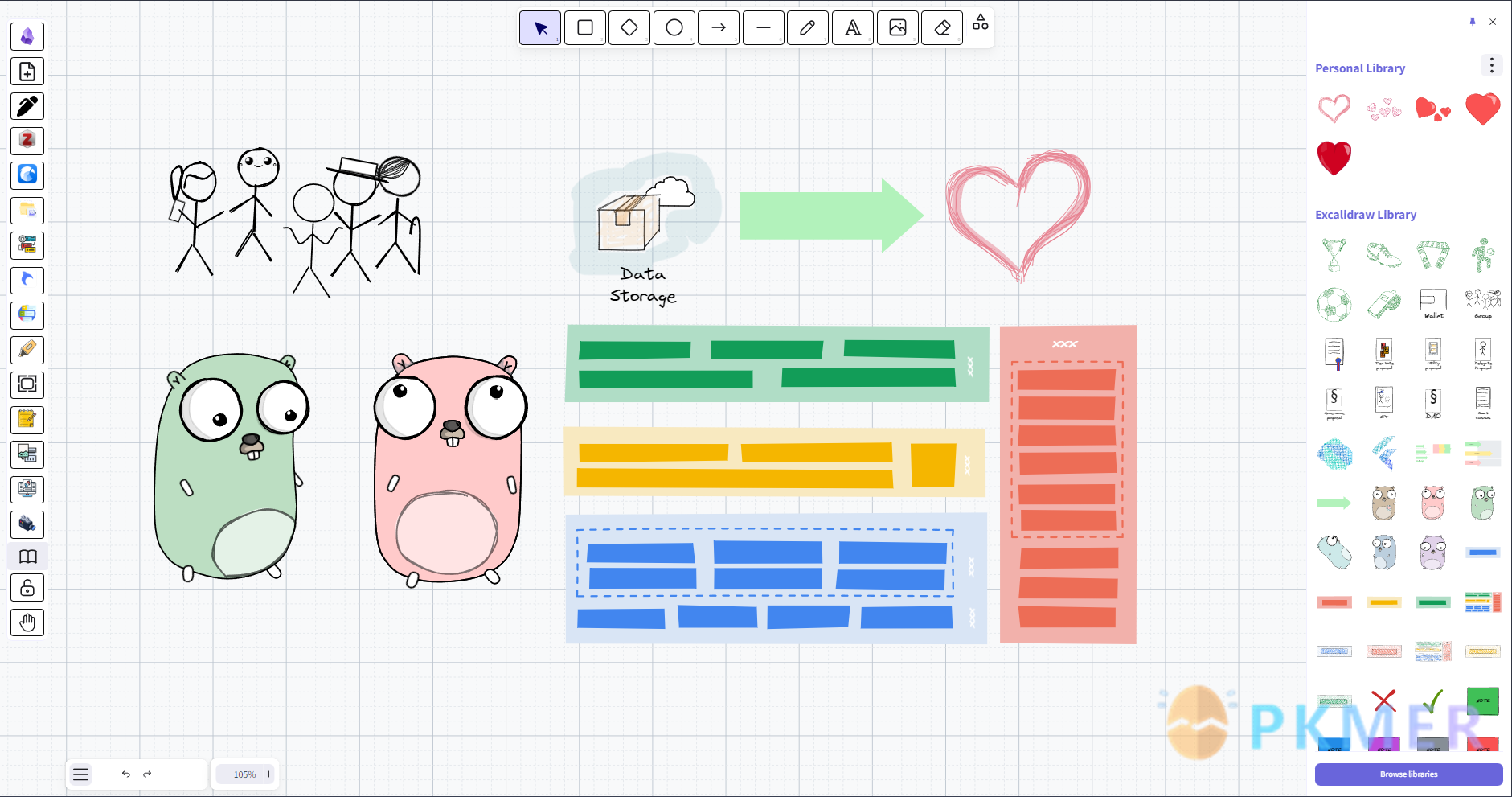Select the Wallet library item
Viewport: 1512px width, 797px height.
[x=1433, y=305]
